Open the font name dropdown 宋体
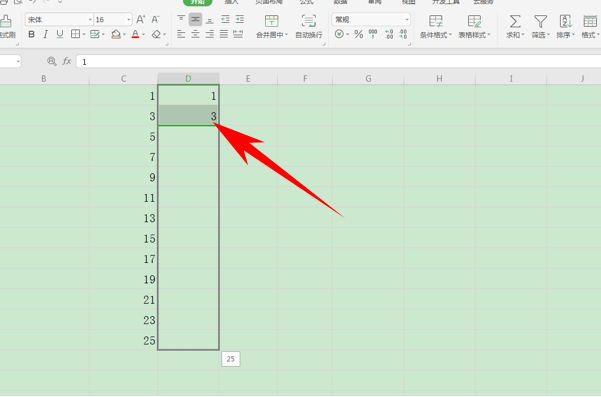Viewport: 601px width, 397px height. pyautogui.click(x=59, y=19)
